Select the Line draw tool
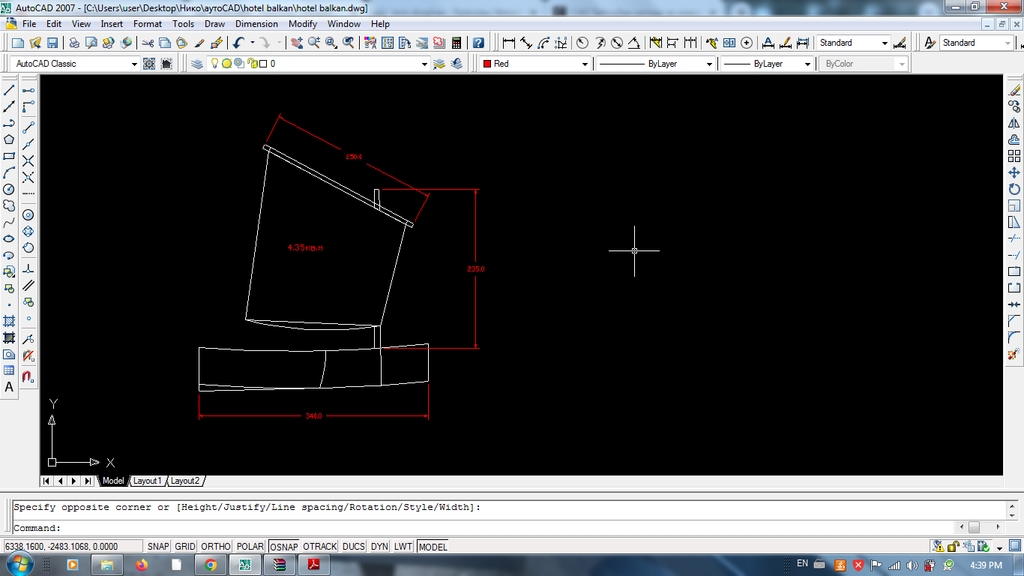Screen dimensions: 1024x576 coord(9,90)
